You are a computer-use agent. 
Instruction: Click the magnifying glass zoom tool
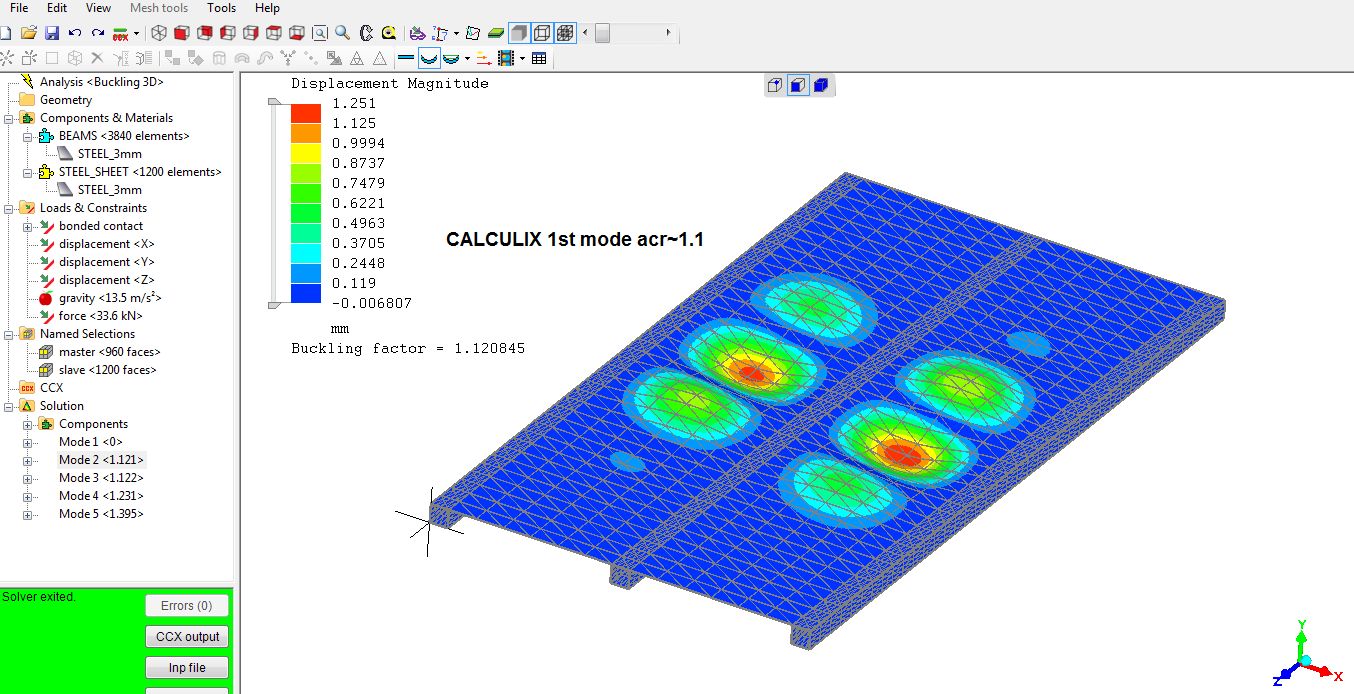tap(342, 33)
